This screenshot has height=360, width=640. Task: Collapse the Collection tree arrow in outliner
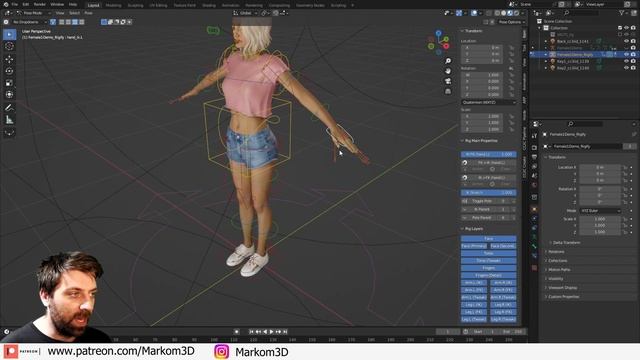[540, 28]
